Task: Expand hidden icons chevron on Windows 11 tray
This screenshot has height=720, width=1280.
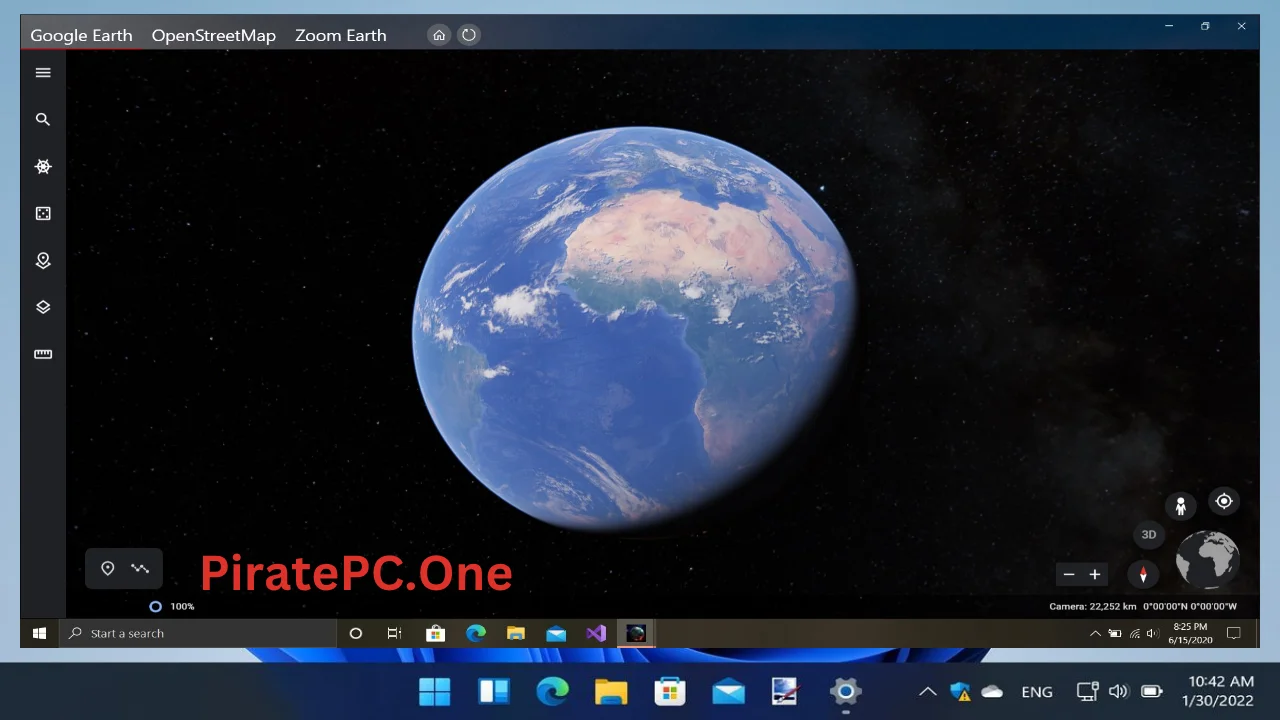Action: click(x=928, y=691)
